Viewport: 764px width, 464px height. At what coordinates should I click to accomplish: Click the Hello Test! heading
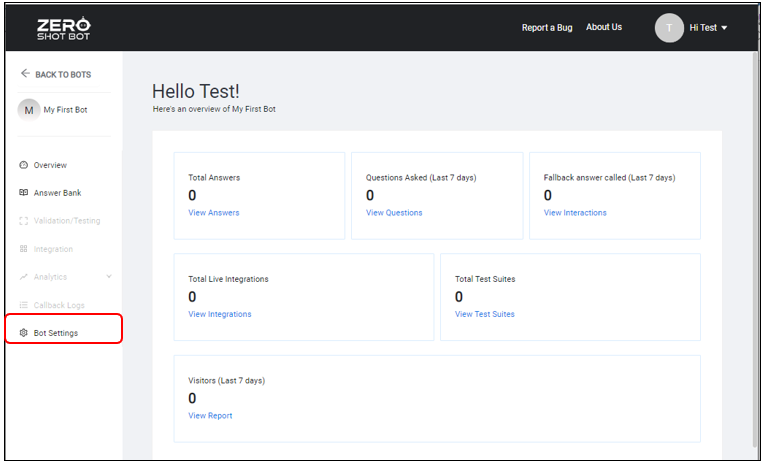coord(195,91)
